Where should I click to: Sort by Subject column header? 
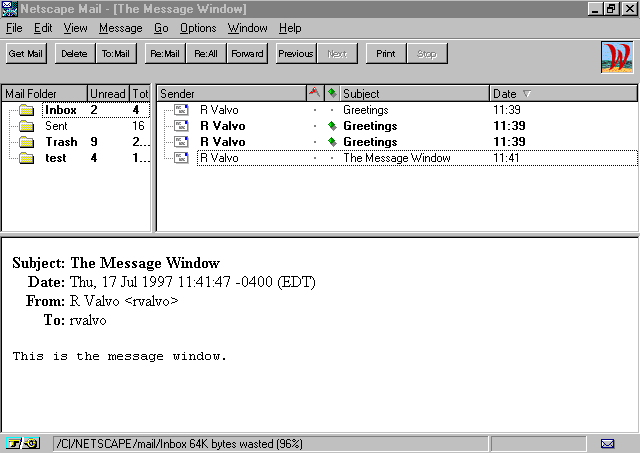pyautogui.click(x=415, y=93)
